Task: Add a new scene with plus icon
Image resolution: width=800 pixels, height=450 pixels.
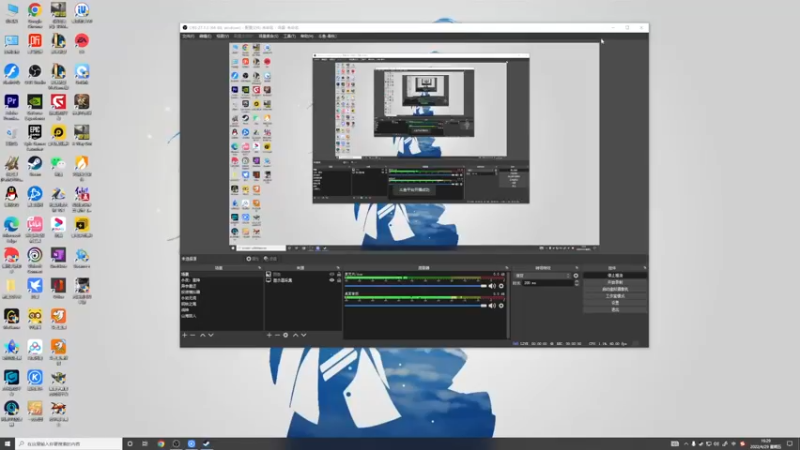Action: coord(185,335)
